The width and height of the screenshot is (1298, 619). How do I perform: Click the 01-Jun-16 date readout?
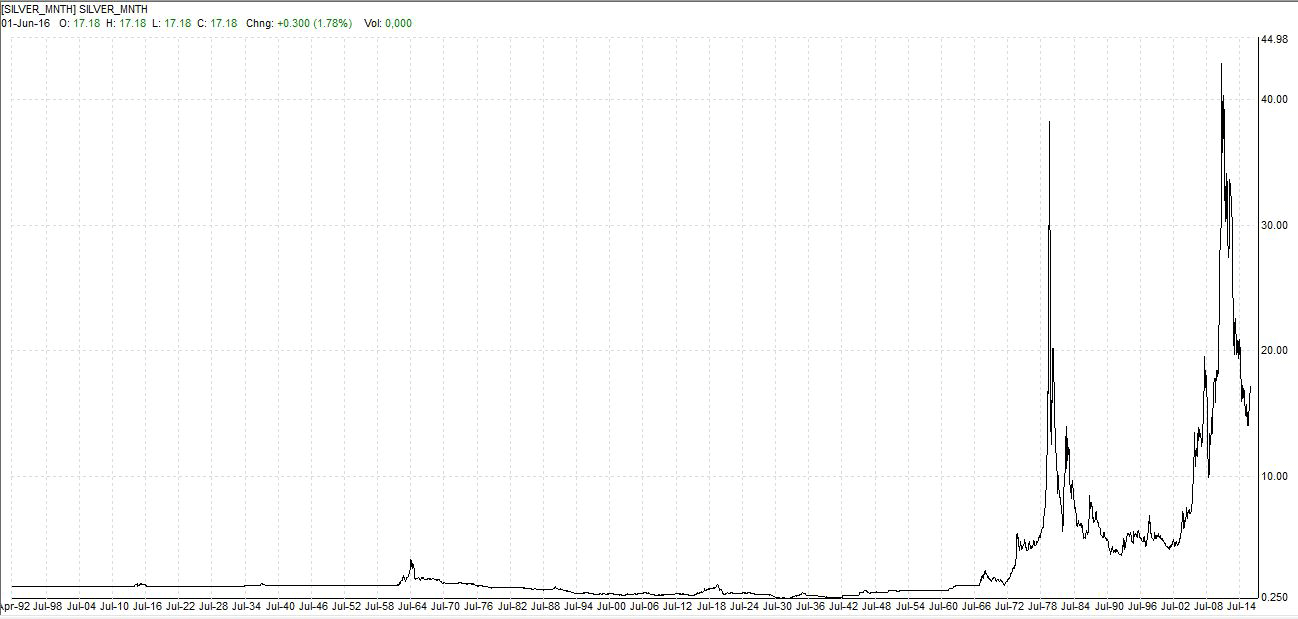point(25,23)
